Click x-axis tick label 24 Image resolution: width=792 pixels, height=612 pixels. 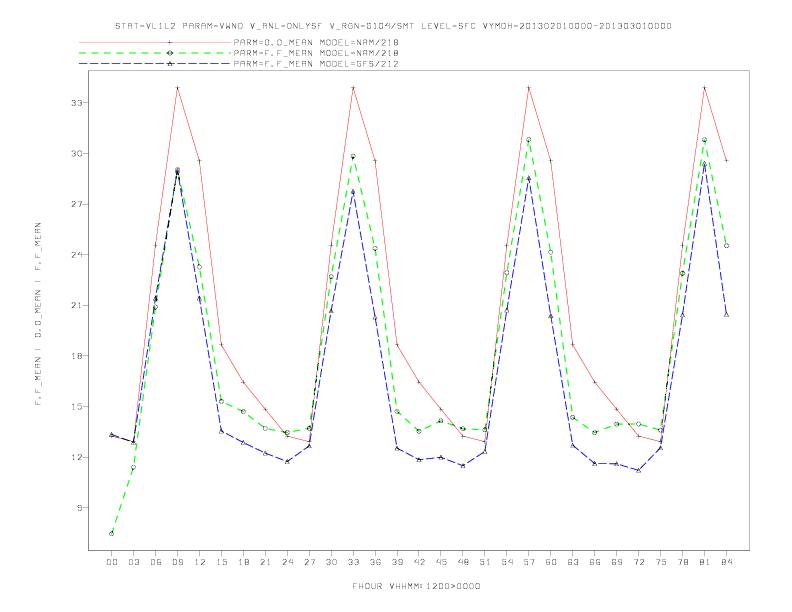point(287,562)
